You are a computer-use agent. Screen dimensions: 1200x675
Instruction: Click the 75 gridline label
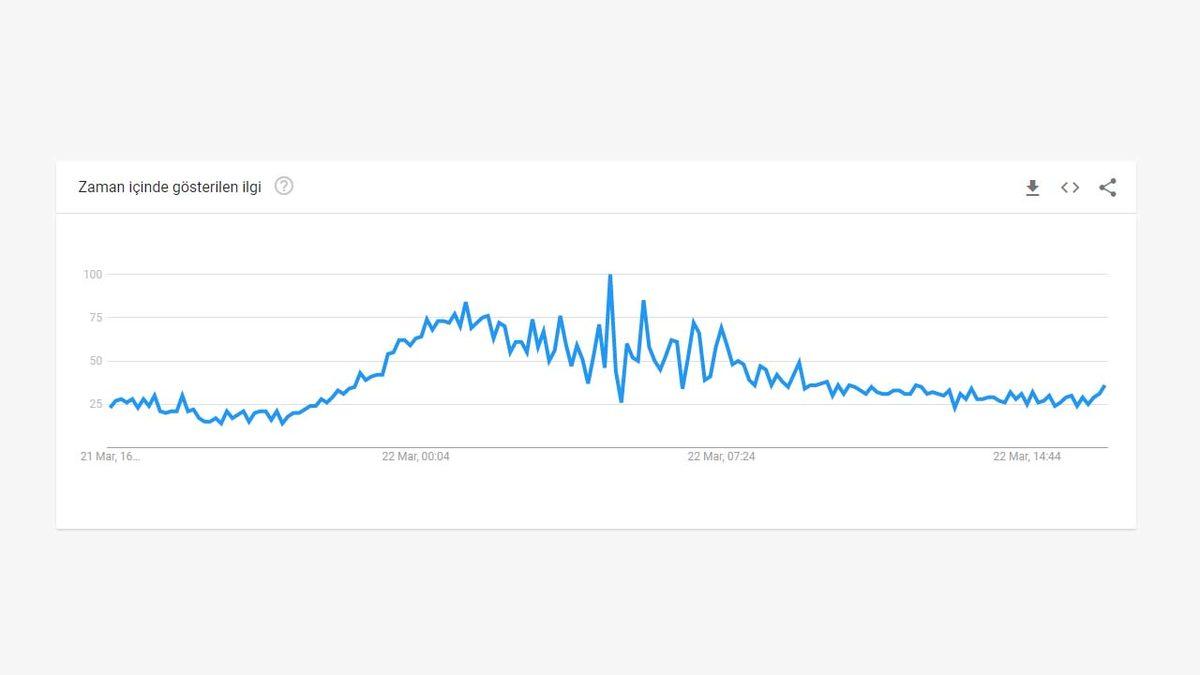pos(94,317)
